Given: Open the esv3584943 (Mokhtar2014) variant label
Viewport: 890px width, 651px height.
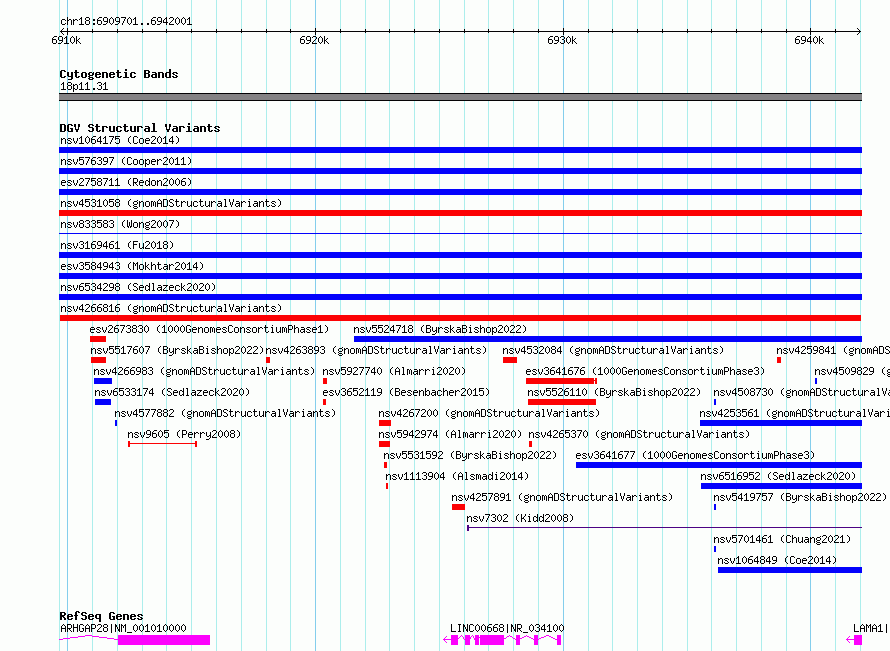Looking at the screenshot, I should coord(132,266).
